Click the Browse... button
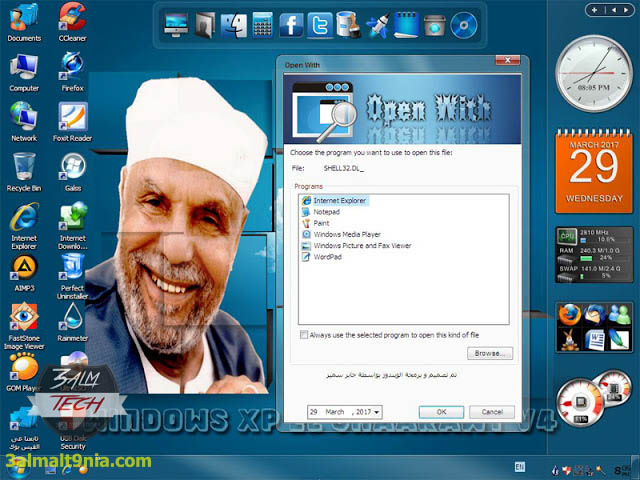 [x=490, y=353]
